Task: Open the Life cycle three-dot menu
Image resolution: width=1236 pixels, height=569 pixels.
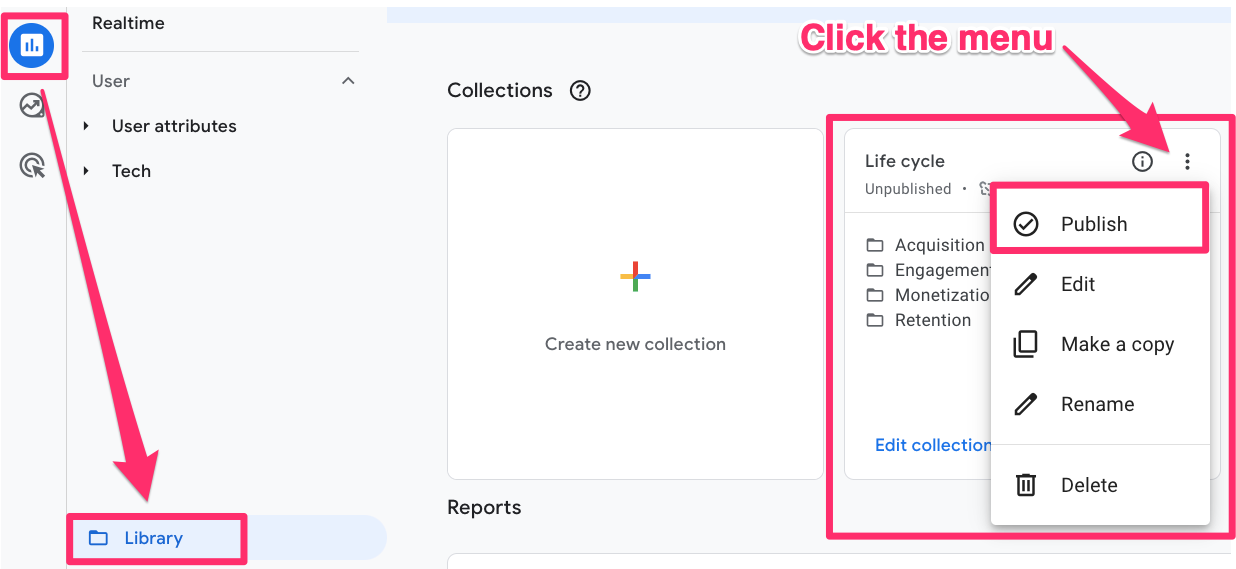Action: click(x=1187, y=161)
